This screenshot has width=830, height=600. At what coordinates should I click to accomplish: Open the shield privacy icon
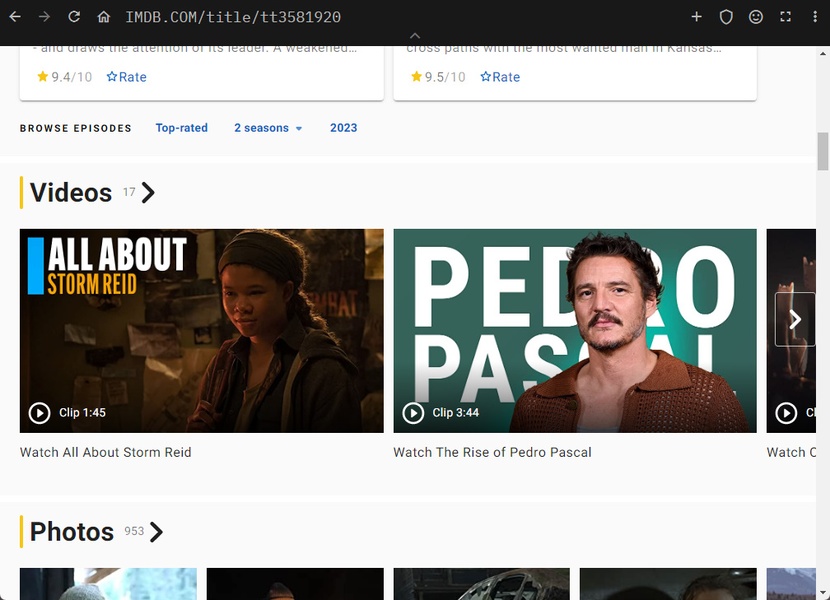tap(726, 17)
